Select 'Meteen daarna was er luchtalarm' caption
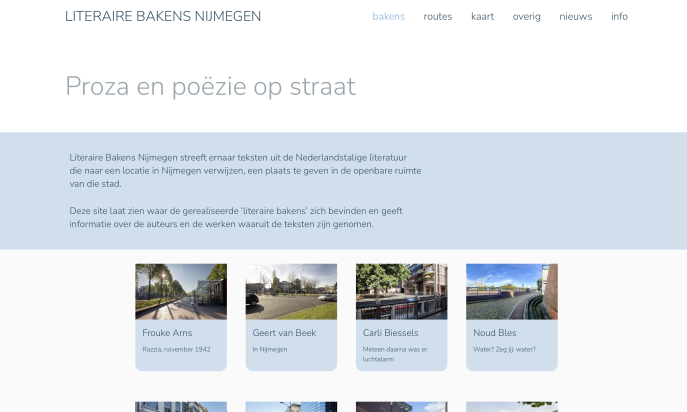This screenshot has width=687, height=412. coord(395,354)
